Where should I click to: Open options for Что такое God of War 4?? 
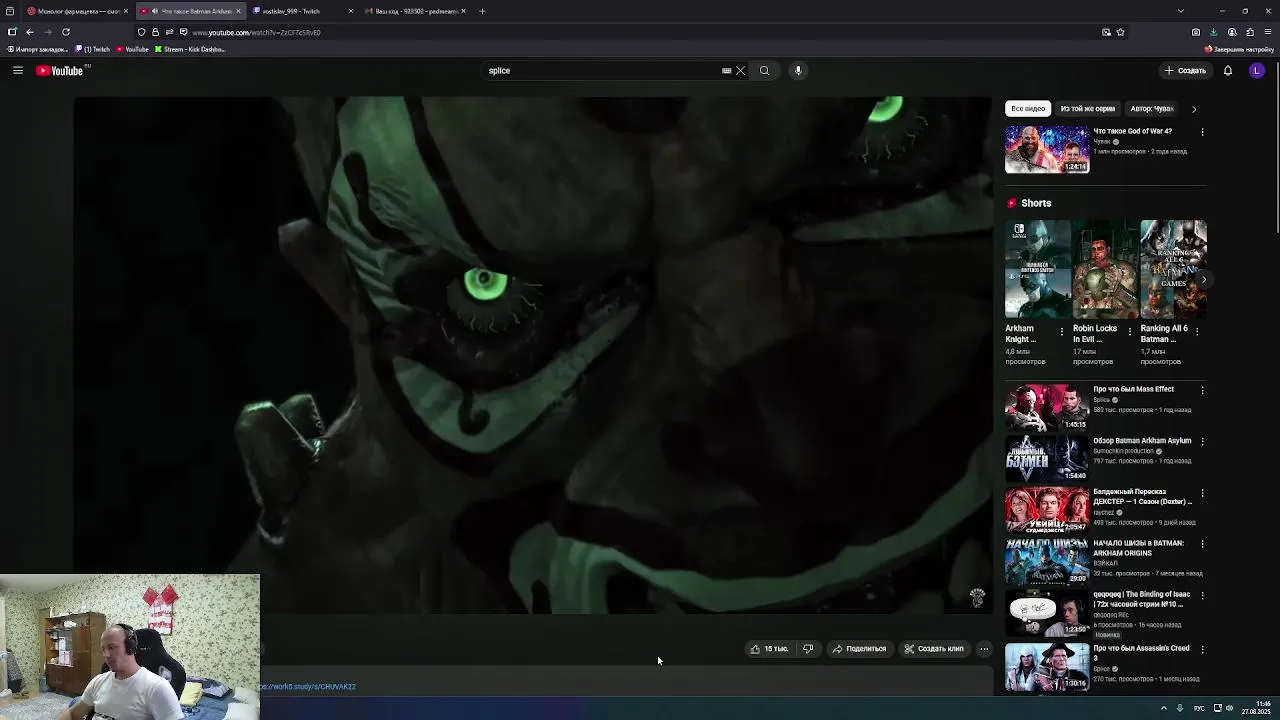[1202, 132]
